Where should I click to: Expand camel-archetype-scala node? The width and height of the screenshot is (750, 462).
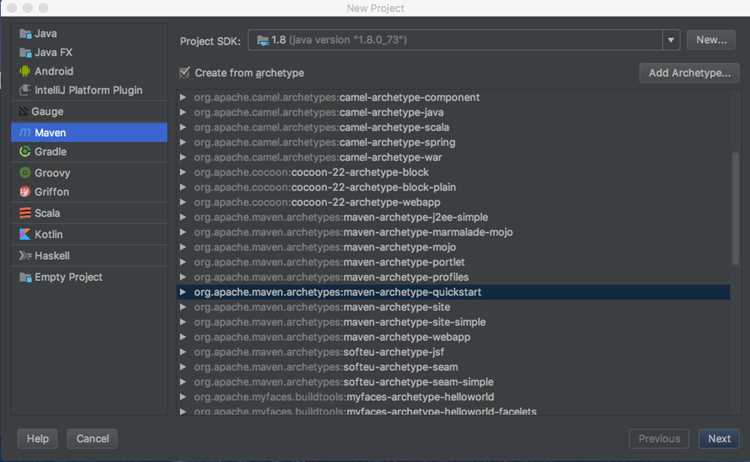point(183,127)
